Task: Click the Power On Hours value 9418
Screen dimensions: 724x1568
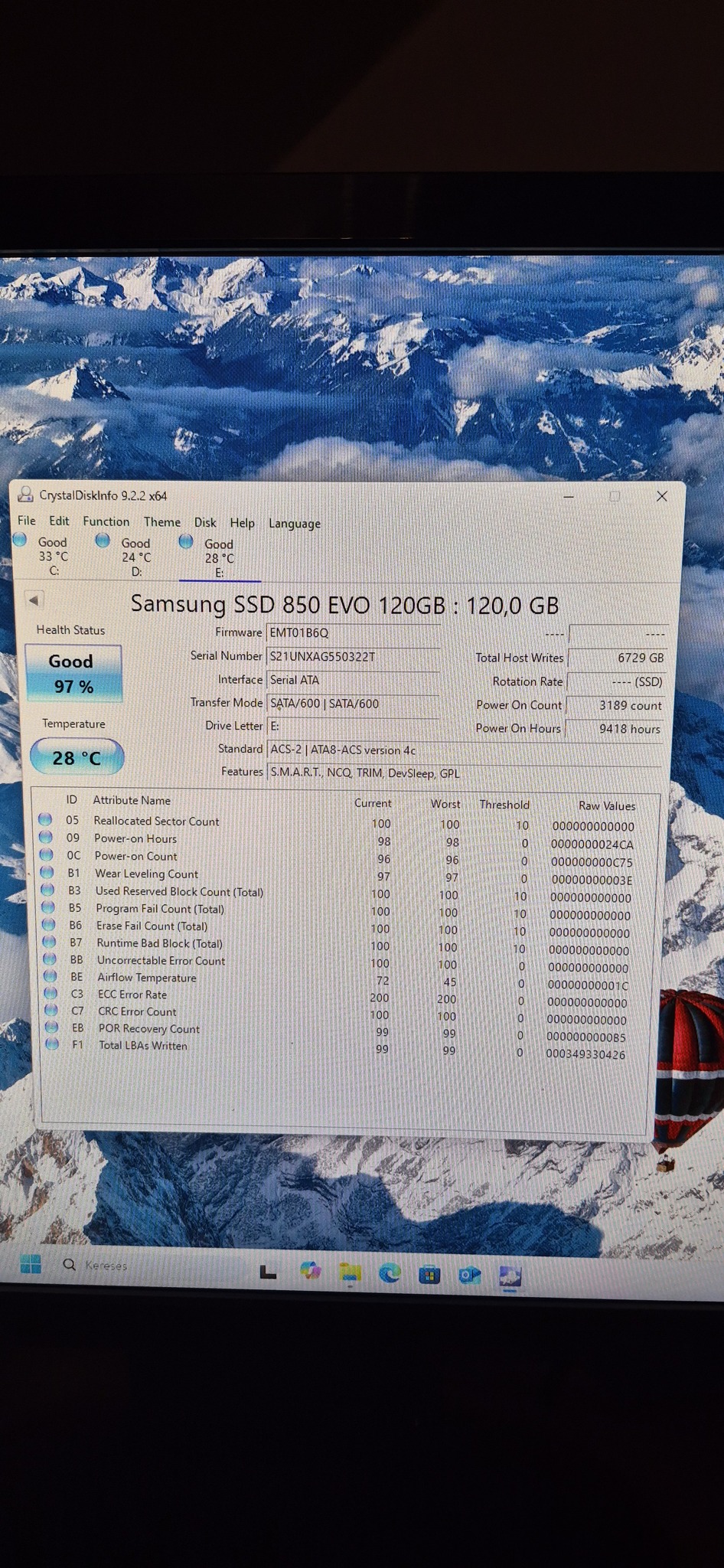Action: tap(614, 729)
